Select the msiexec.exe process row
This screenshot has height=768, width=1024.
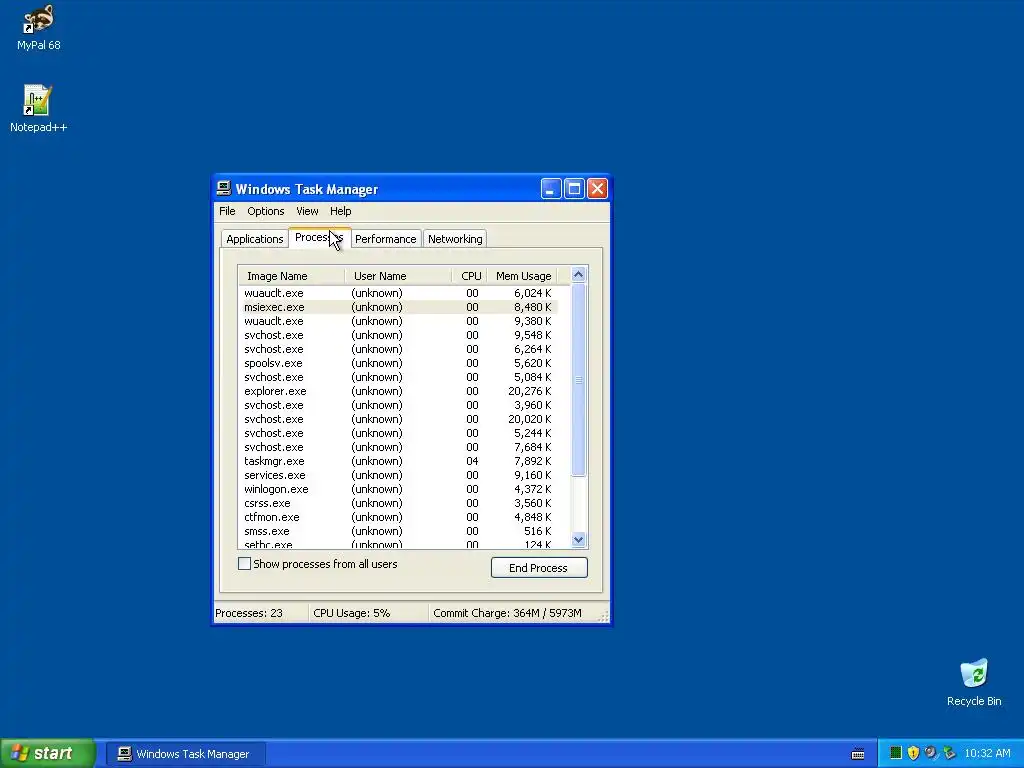click(398, 307)
